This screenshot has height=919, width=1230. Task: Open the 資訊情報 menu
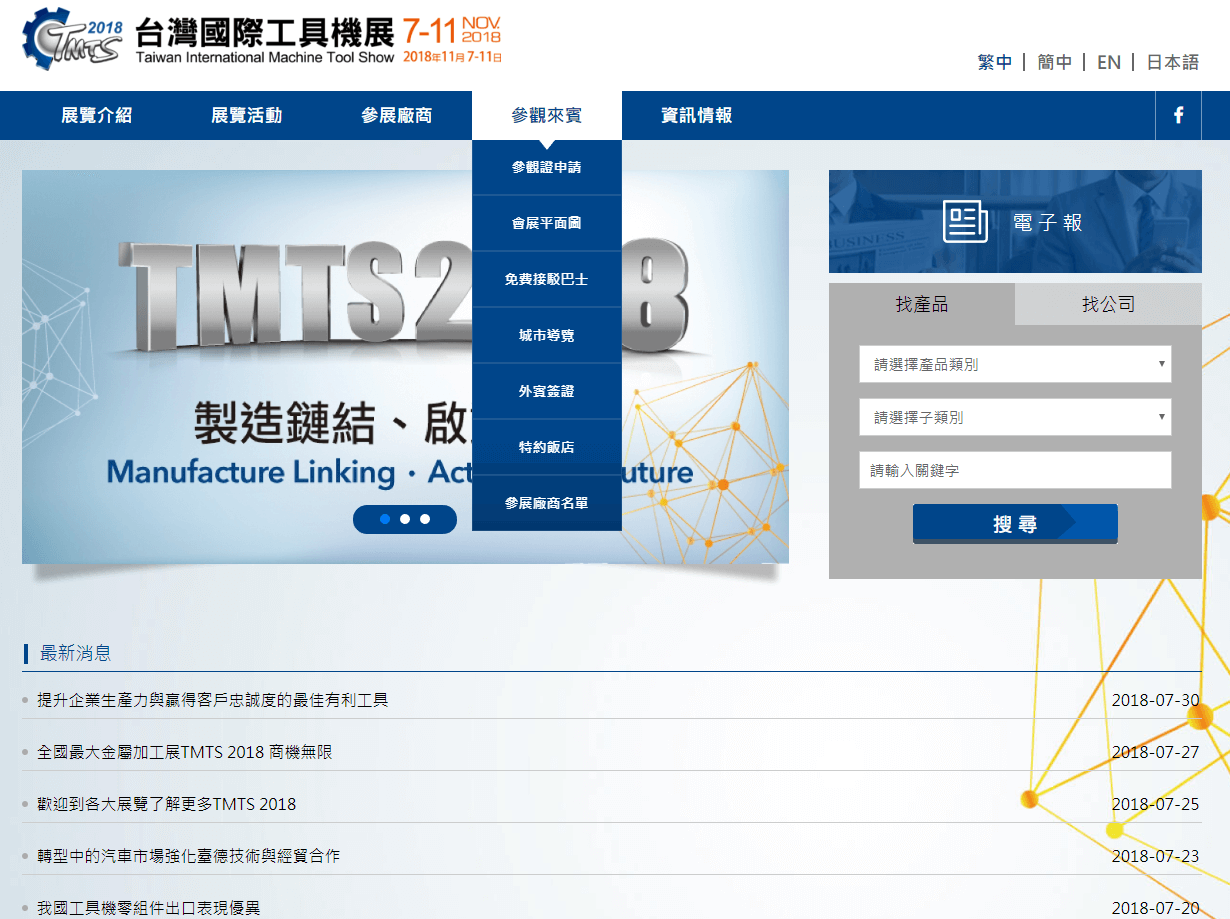pyautogui.click(x=697, y=115)
